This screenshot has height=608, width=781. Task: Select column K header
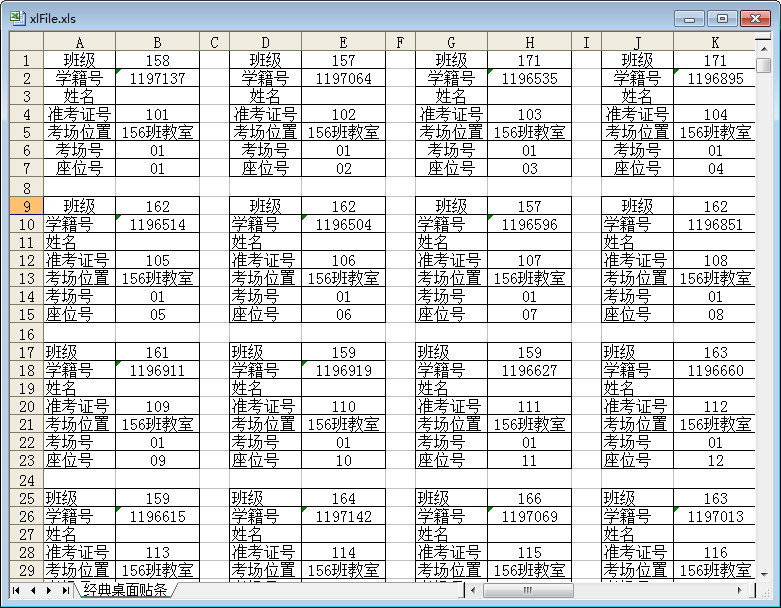(715, 42)
